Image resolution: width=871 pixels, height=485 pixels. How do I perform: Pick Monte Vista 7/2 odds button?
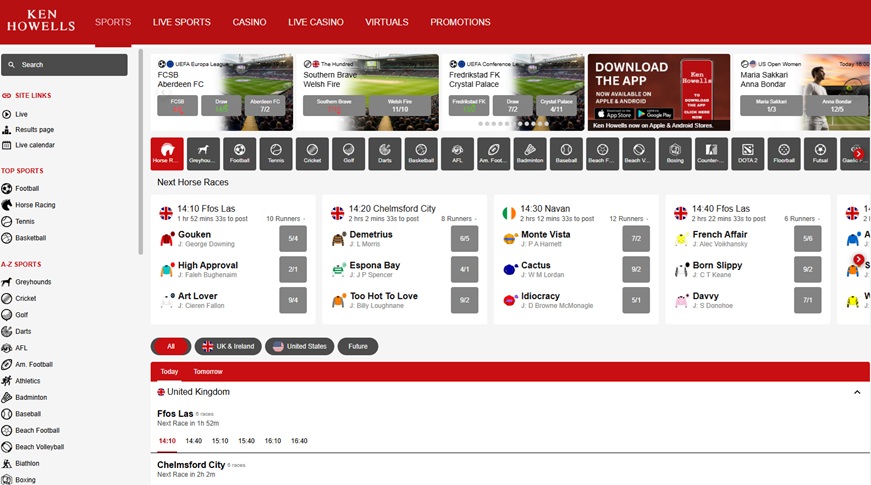click(x=637, y=239)
